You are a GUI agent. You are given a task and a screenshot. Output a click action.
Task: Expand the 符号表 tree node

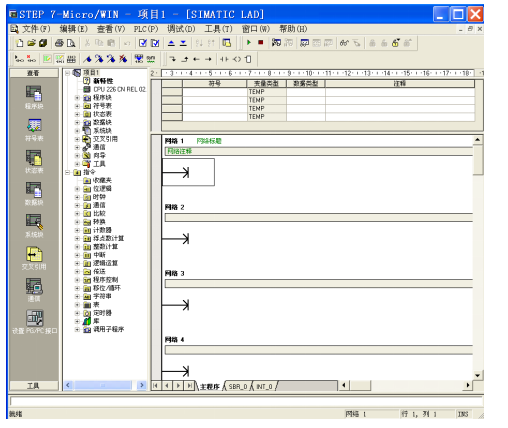[x=77, y=106]
